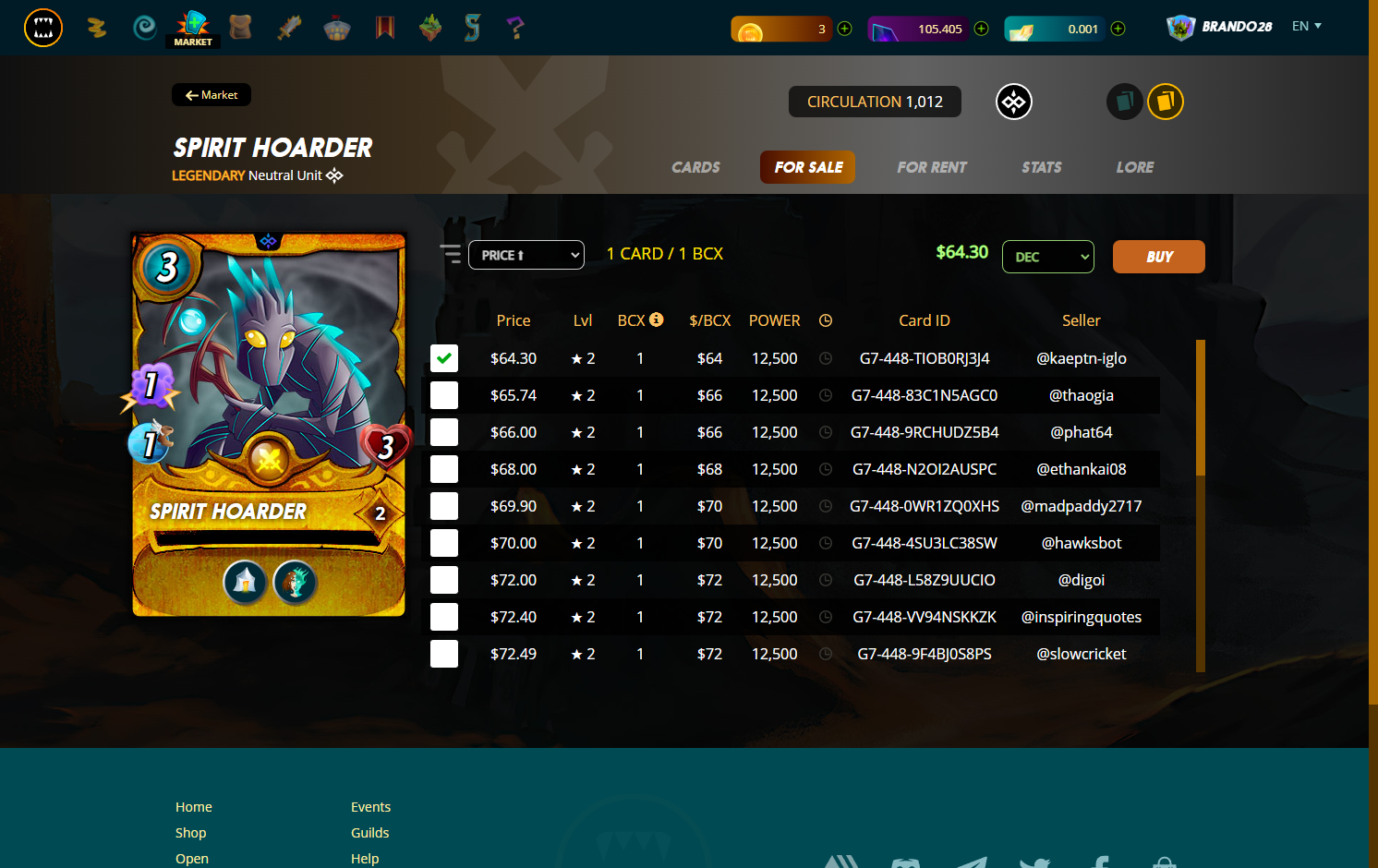Open the guild castle icon
The width and height of the screenshot is (1378, 868).
click(337, 28)
